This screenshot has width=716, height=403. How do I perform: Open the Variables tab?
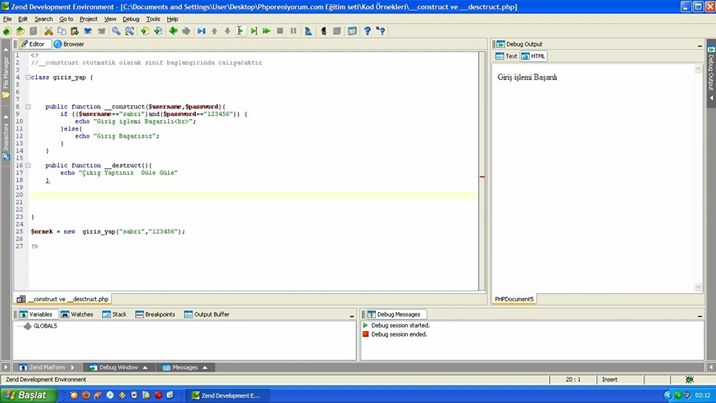(36, 314)
